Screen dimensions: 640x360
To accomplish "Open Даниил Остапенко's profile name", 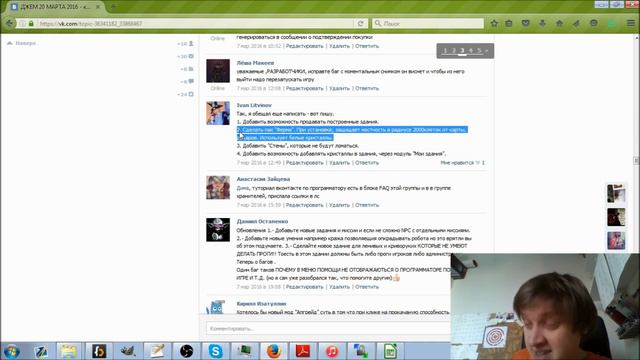I will click(262, 221).
